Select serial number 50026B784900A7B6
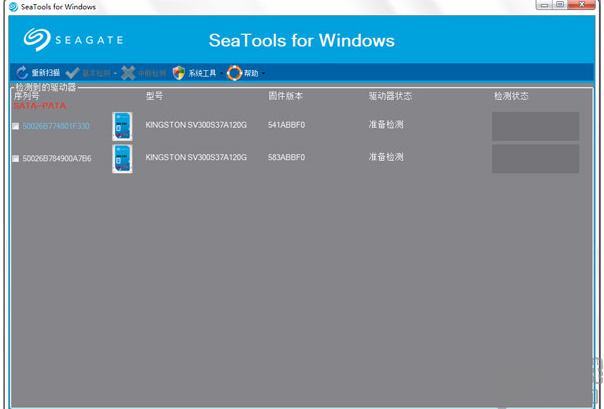 (57, 158)
